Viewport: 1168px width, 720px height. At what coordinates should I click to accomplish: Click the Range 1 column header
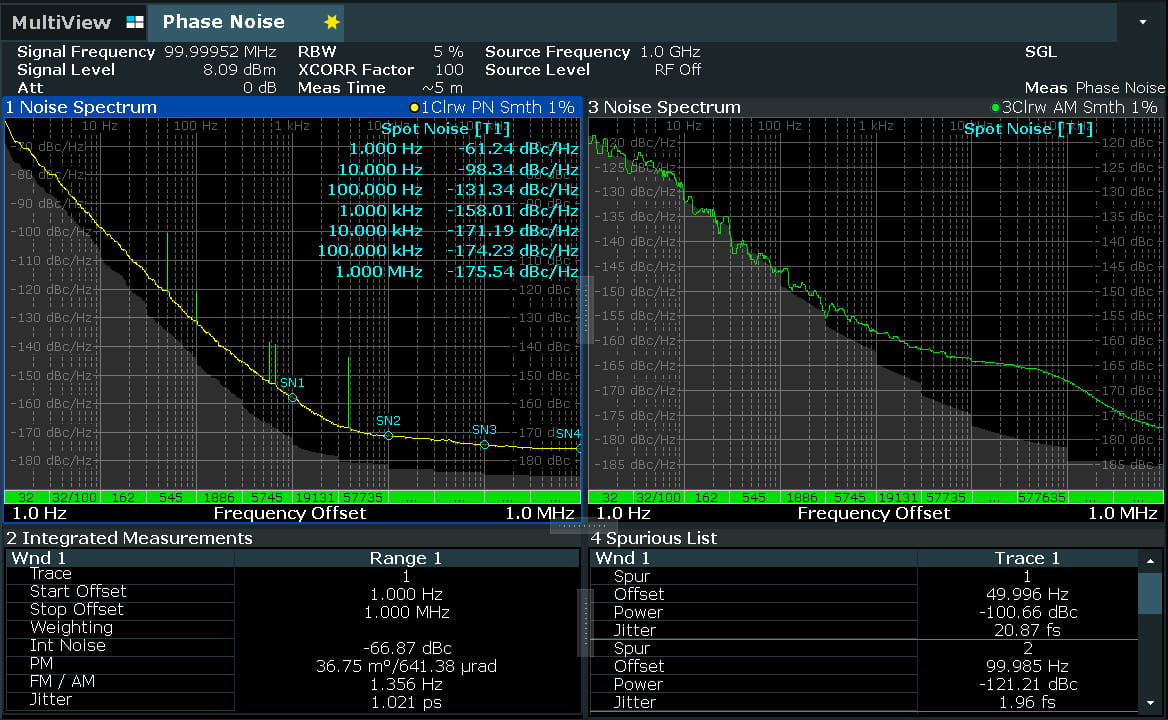[x=405, y=558]
